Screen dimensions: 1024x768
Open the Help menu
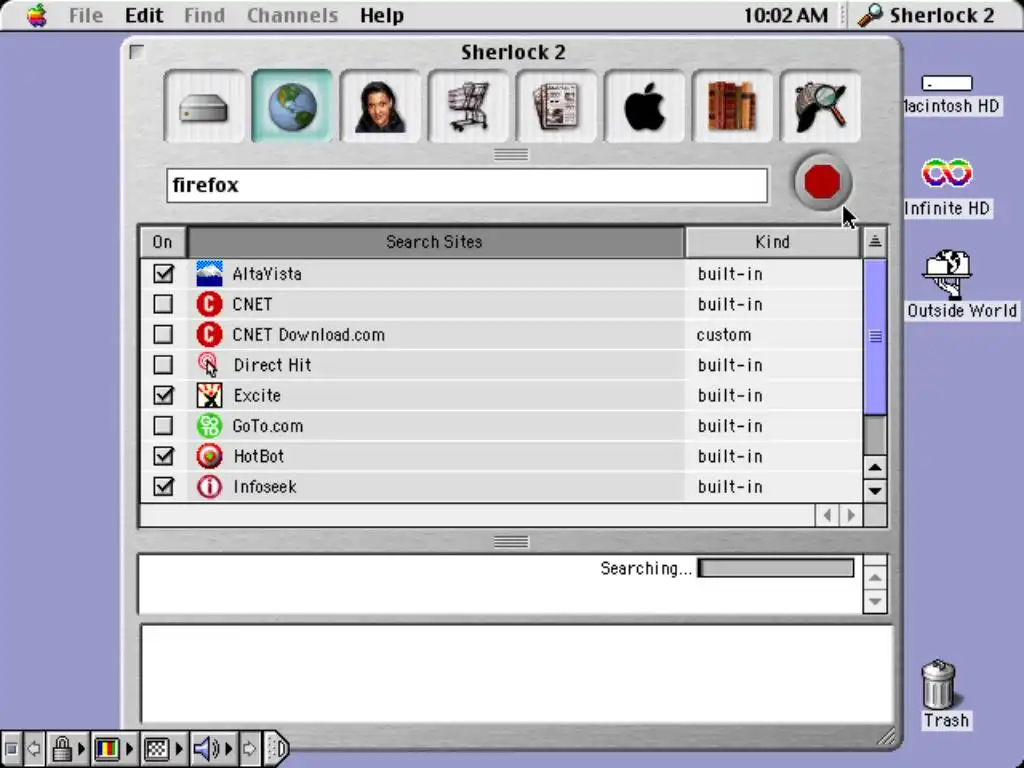(x=381, y=15)
